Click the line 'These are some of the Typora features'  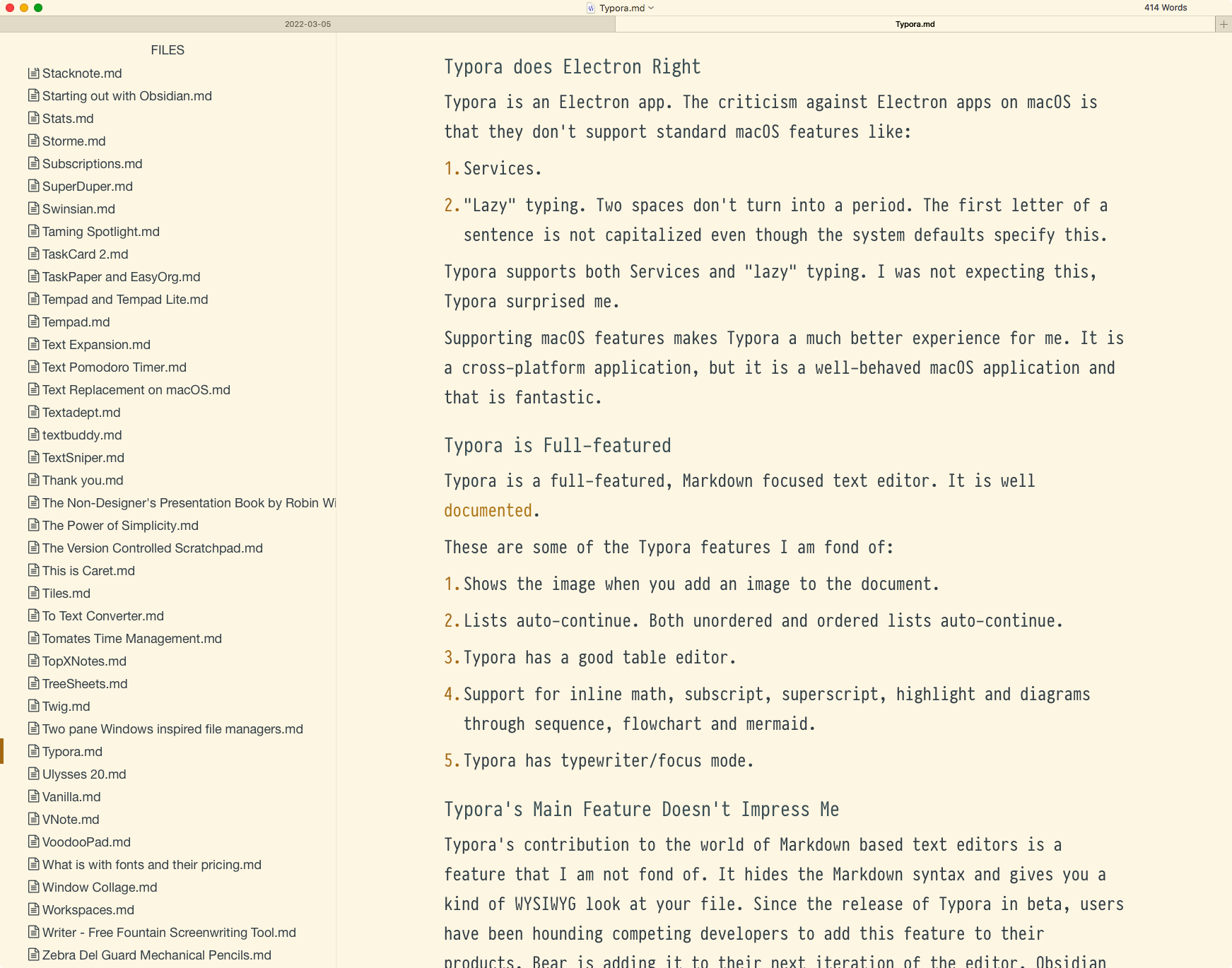[669, 547]
